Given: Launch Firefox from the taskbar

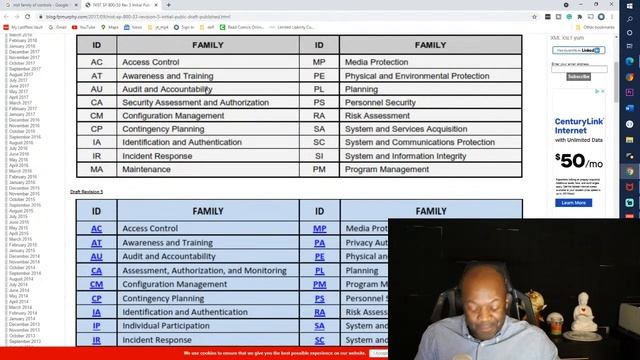Looking at the screenshot, I should [630, 77].
